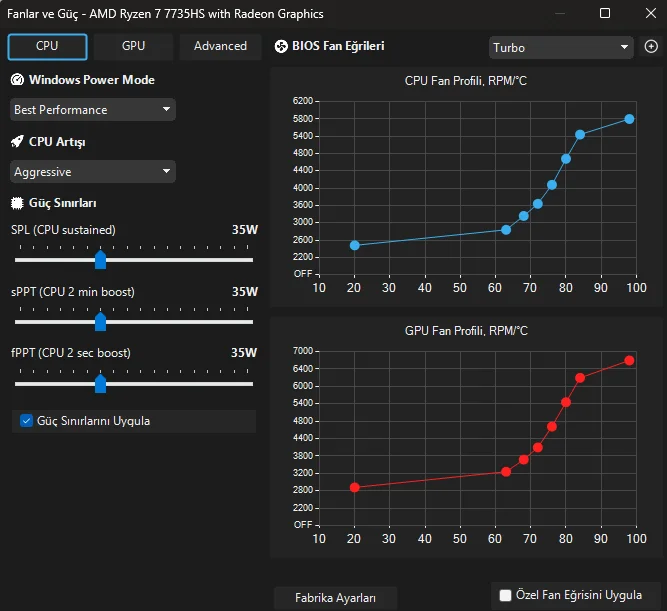
Task: Open Best Performance power mode dropdown
Action: tap(93, 110)
